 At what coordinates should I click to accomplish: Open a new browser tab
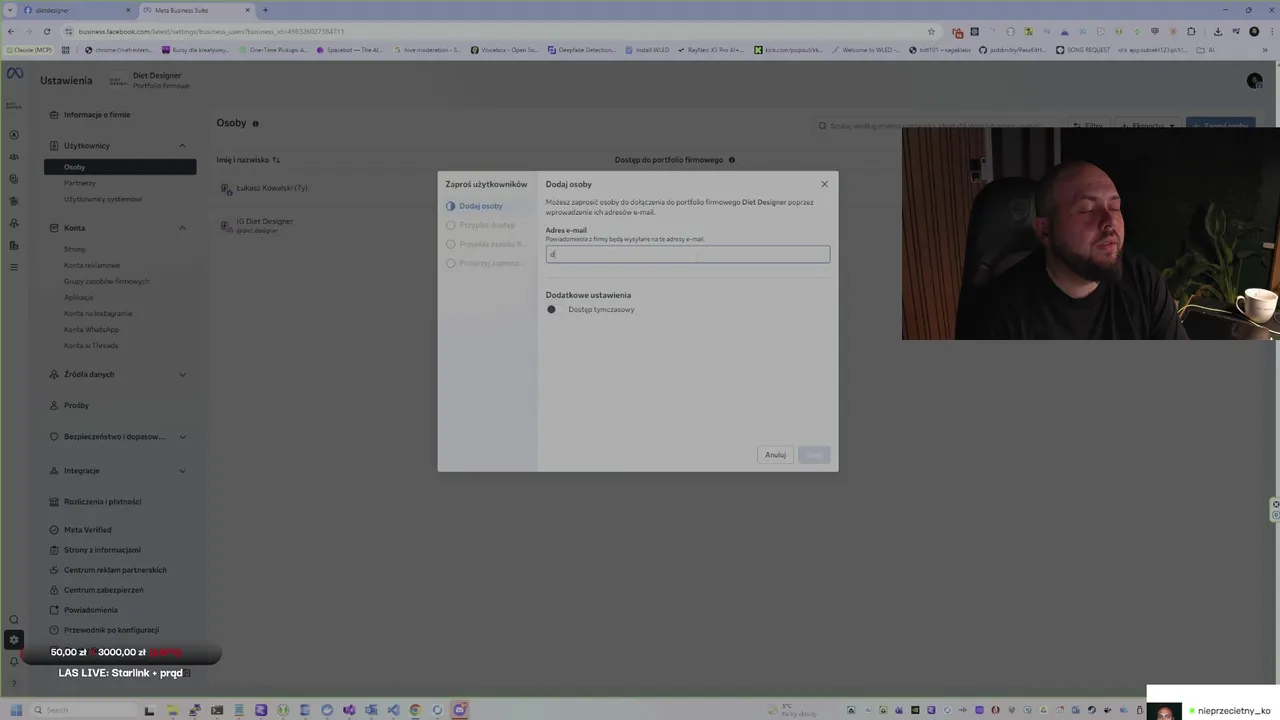point(265,10)
